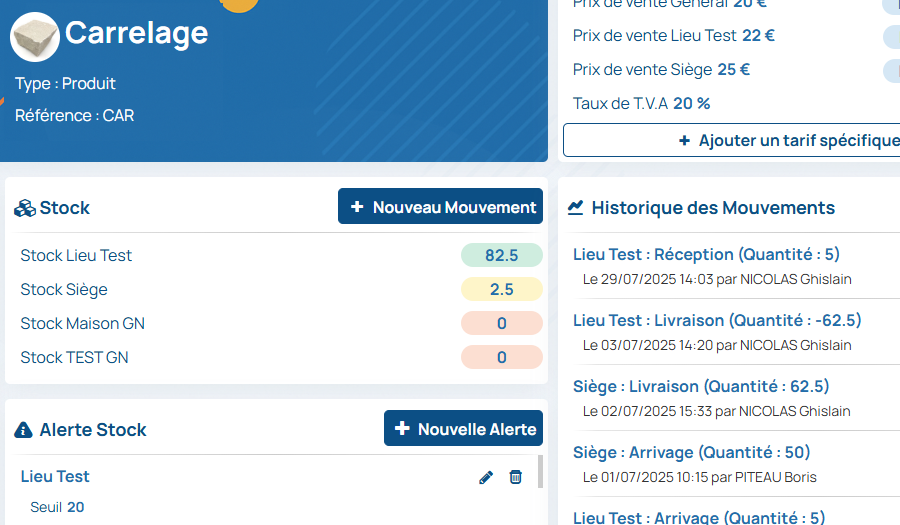The image size is (900, 525).
Task: Open the Siège Arrivage quantity 50 entry
Action: [x=691, y=452]
